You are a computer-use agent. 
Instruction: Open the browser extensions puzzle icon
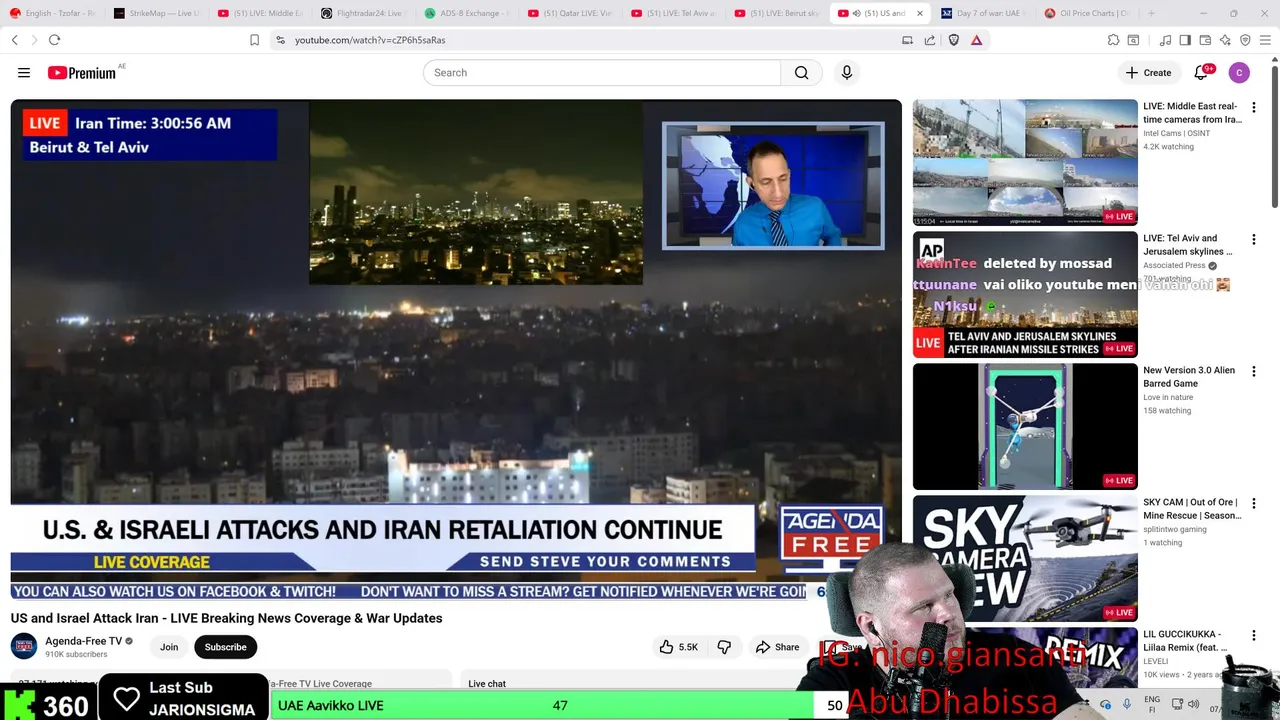1113,40
